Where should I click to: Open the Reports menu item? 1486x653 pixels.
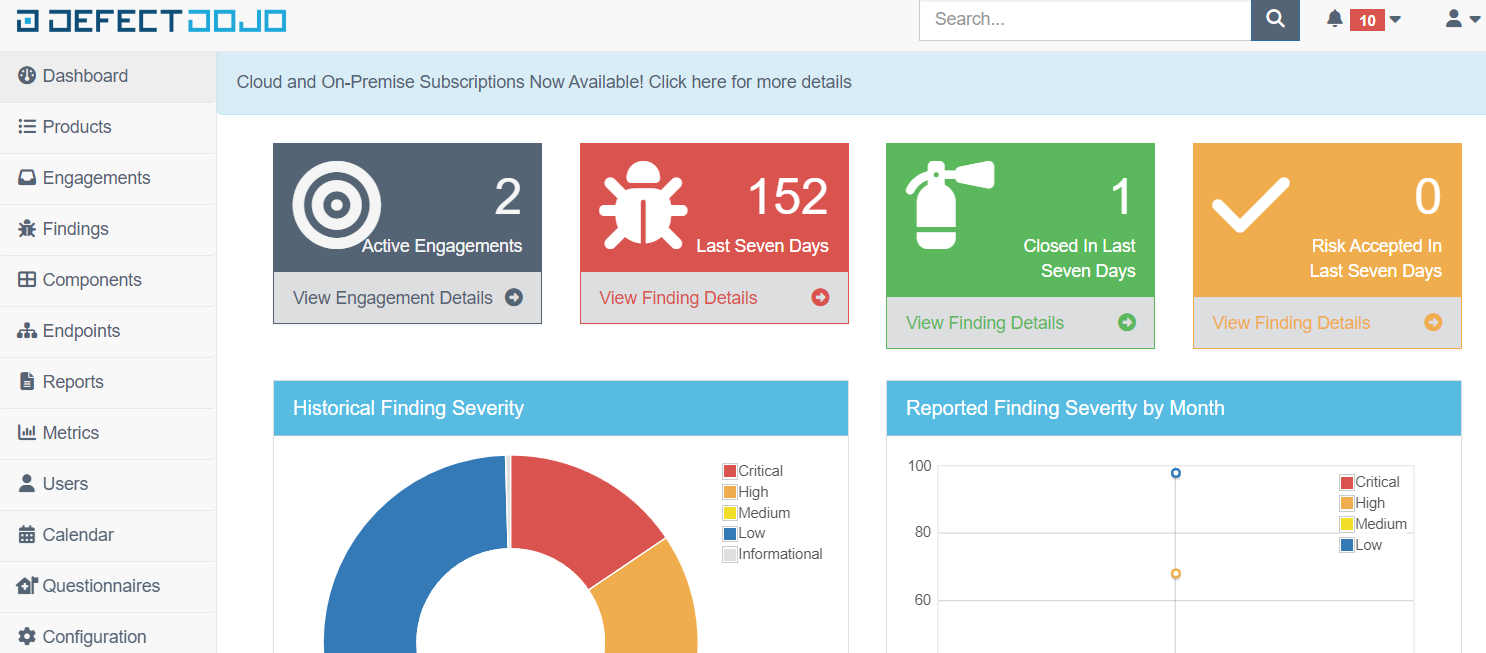coord(108,382)
